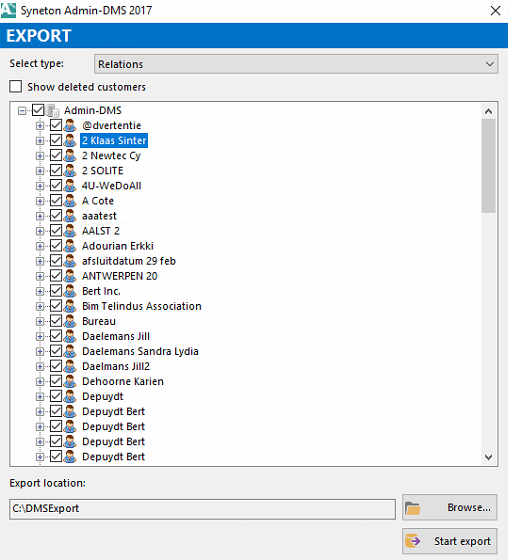Expand the Daelemans Jill tree node
Viewport: 508px width, 560px height.
coord(40,336)
